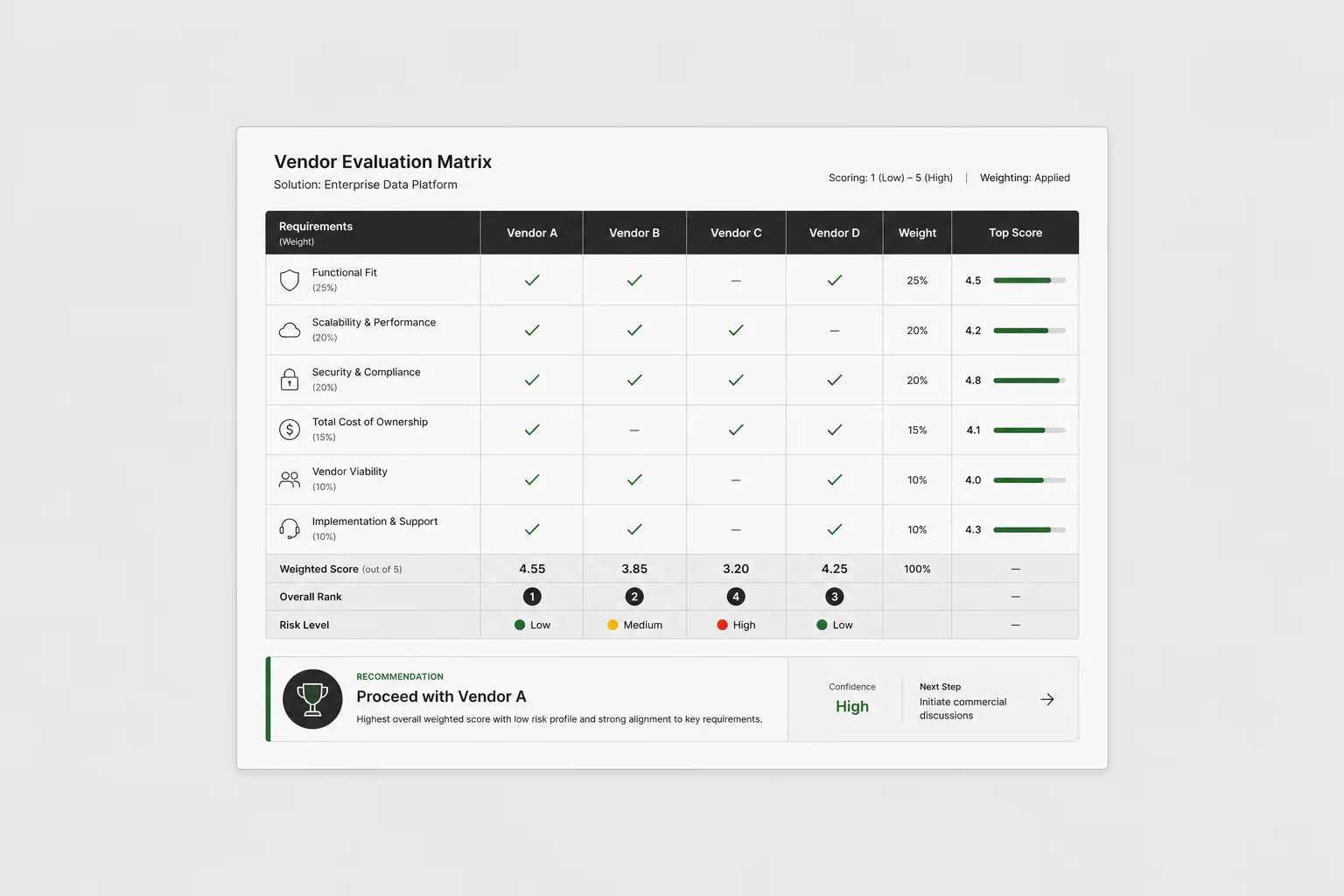The height and width of the screenshot is (896, 1344).
Task: Select the Requirements column header
Action: pyautogui.click(x=373, y=233)
